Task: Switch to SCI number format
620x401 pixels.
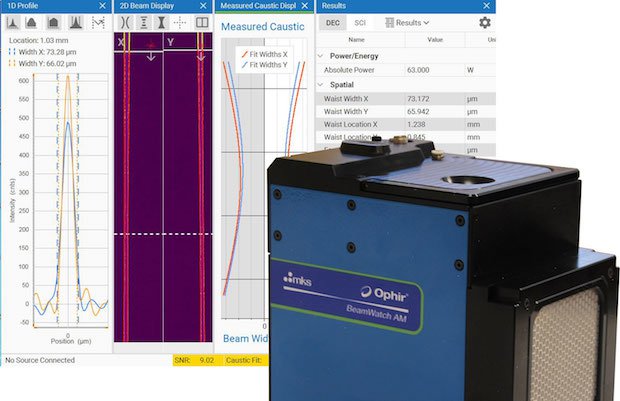Action: 360,22
